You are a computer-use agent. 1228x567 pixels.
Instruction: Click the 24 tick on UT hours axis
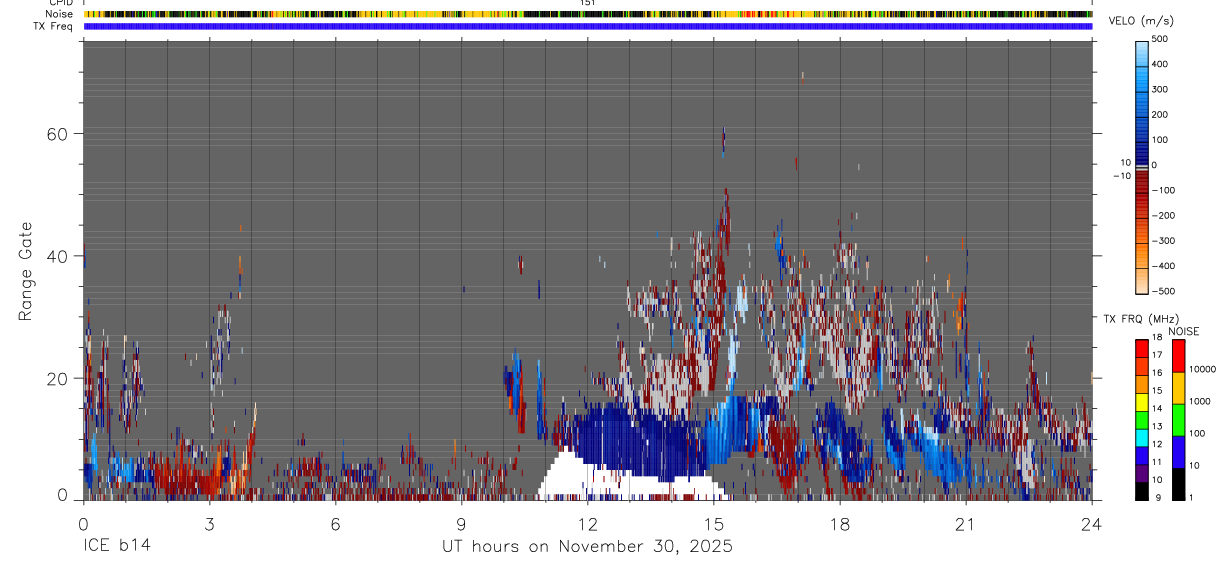pos(1092,523)
